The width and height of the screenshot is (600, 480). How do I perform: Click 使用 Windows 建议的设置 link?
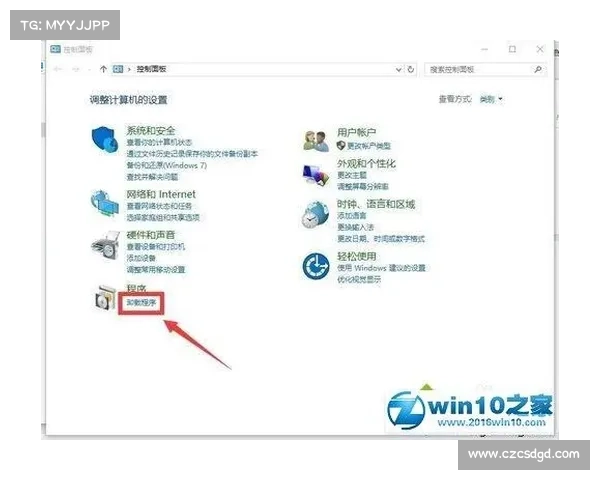pos(381,268)
